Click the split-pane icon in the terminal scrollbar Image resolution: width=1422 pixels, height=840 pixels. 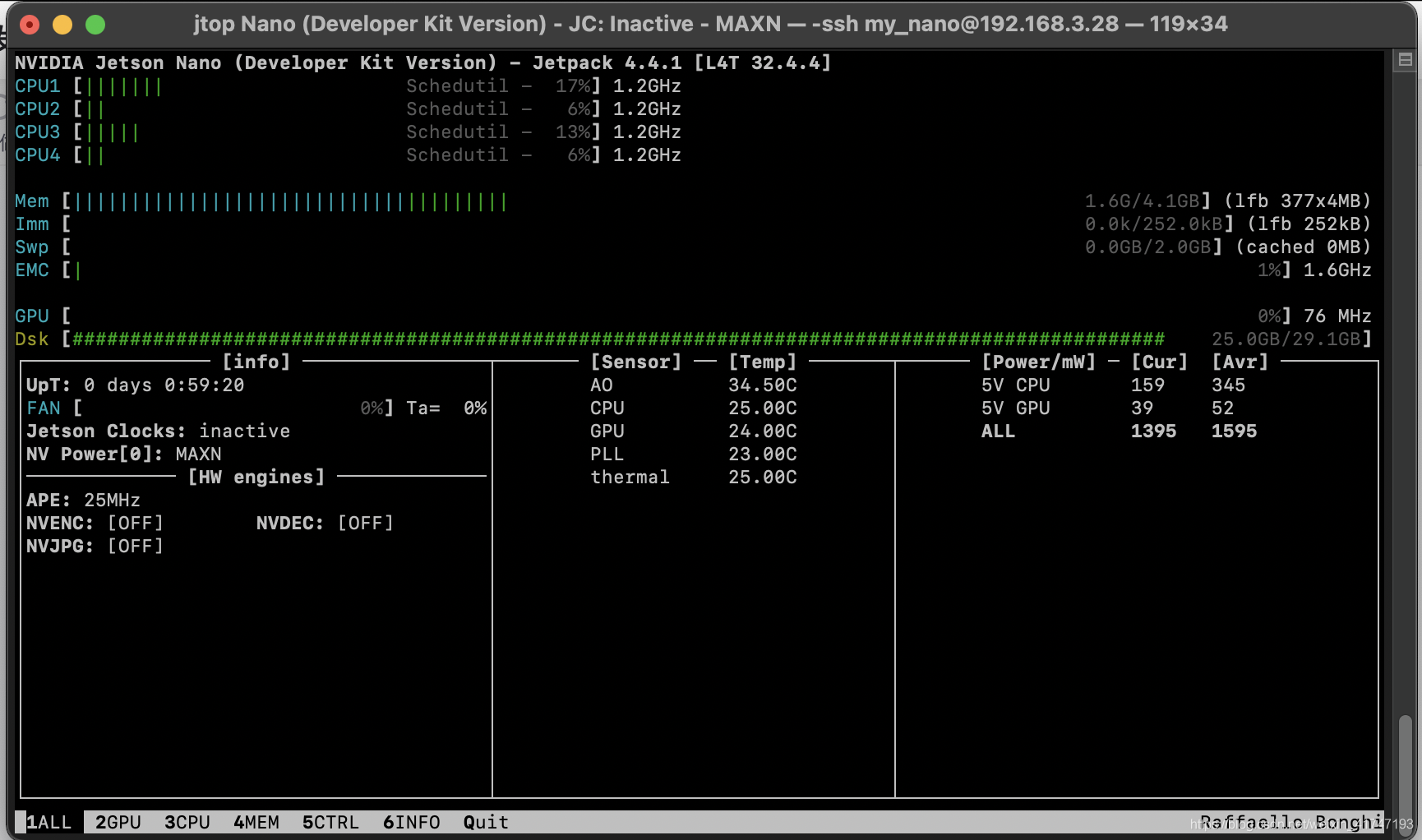click(x=1405, y=59)
